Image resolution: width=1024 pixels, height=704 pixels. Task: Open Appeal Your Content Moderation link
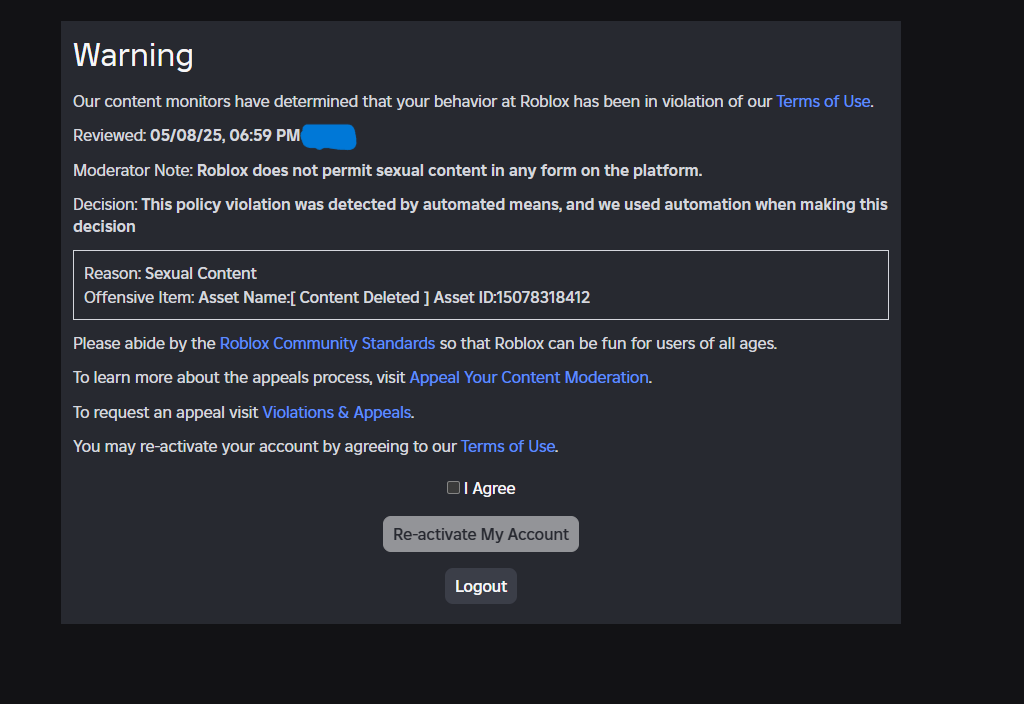click(528, 377)
